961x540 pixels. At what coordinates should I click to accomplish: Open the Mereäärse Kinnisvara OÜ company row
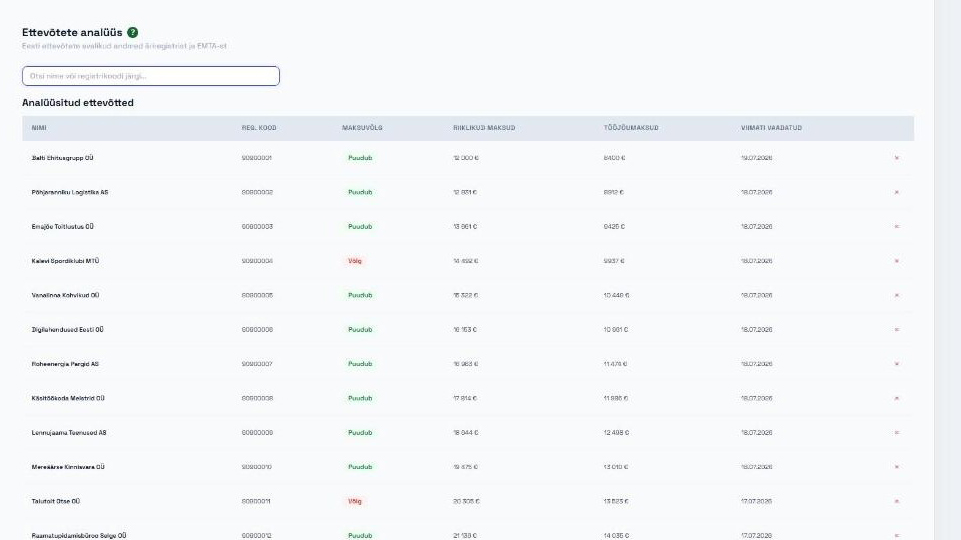coord(468,467)
